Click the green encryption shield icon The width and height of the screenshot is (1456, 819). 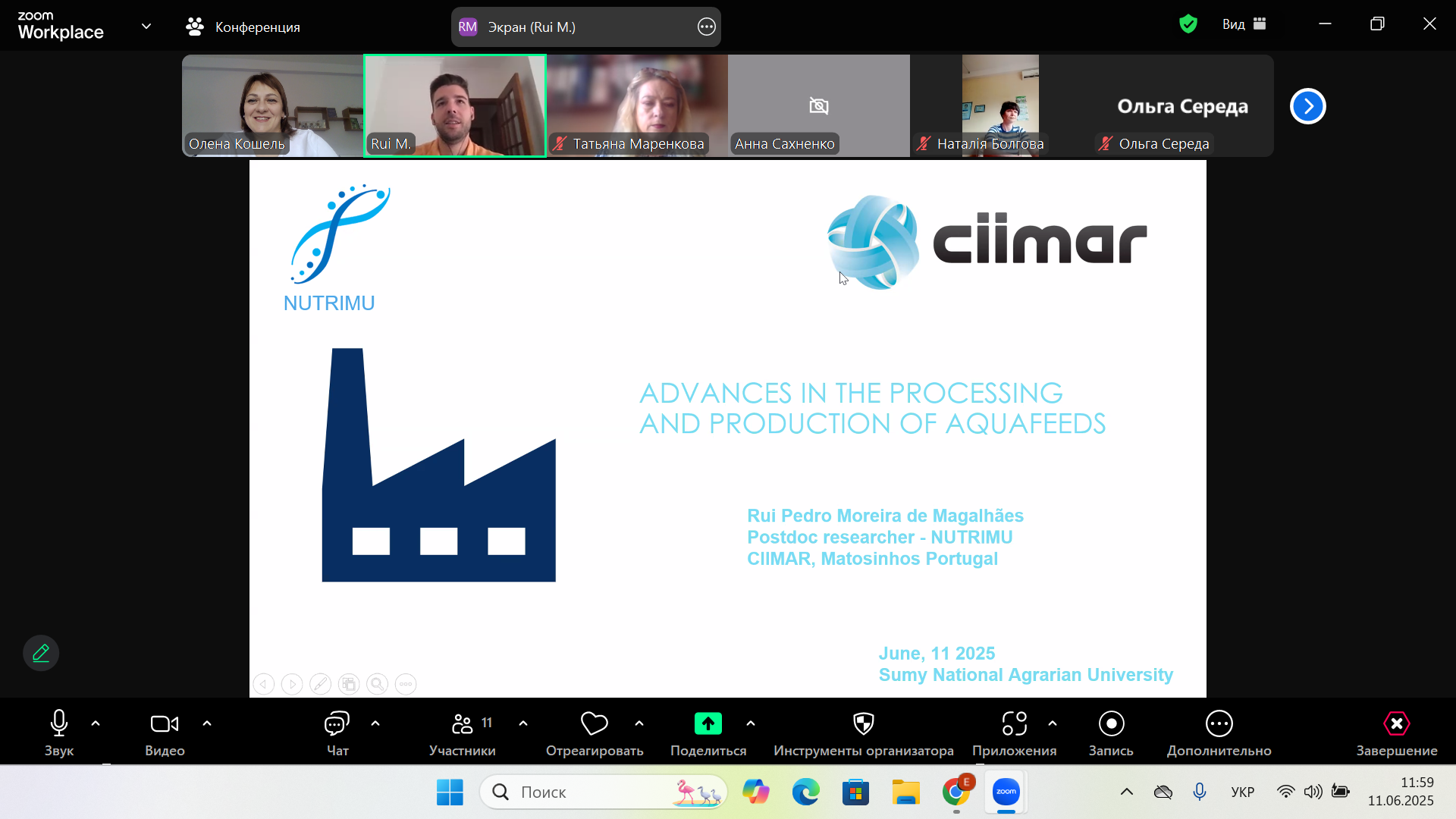[x=1188, y=24]
